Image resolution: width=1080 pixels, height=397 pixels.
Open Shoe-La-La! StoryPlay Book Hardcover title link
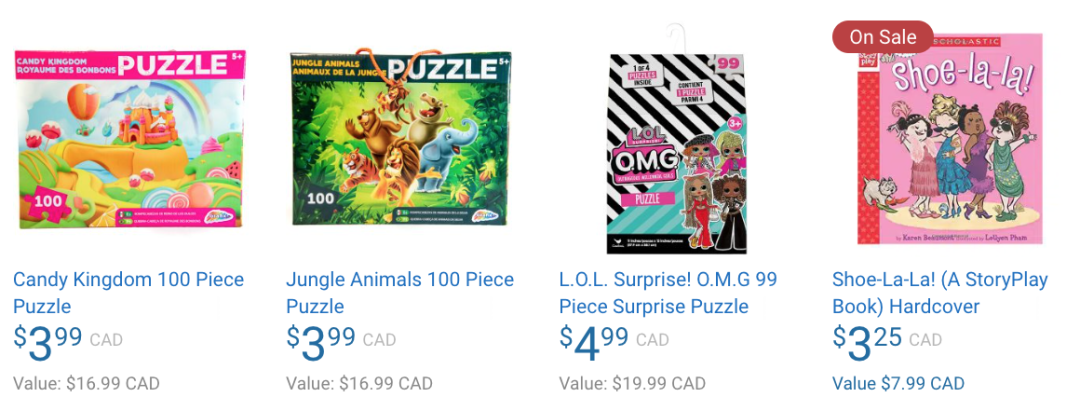coord(940,293)
